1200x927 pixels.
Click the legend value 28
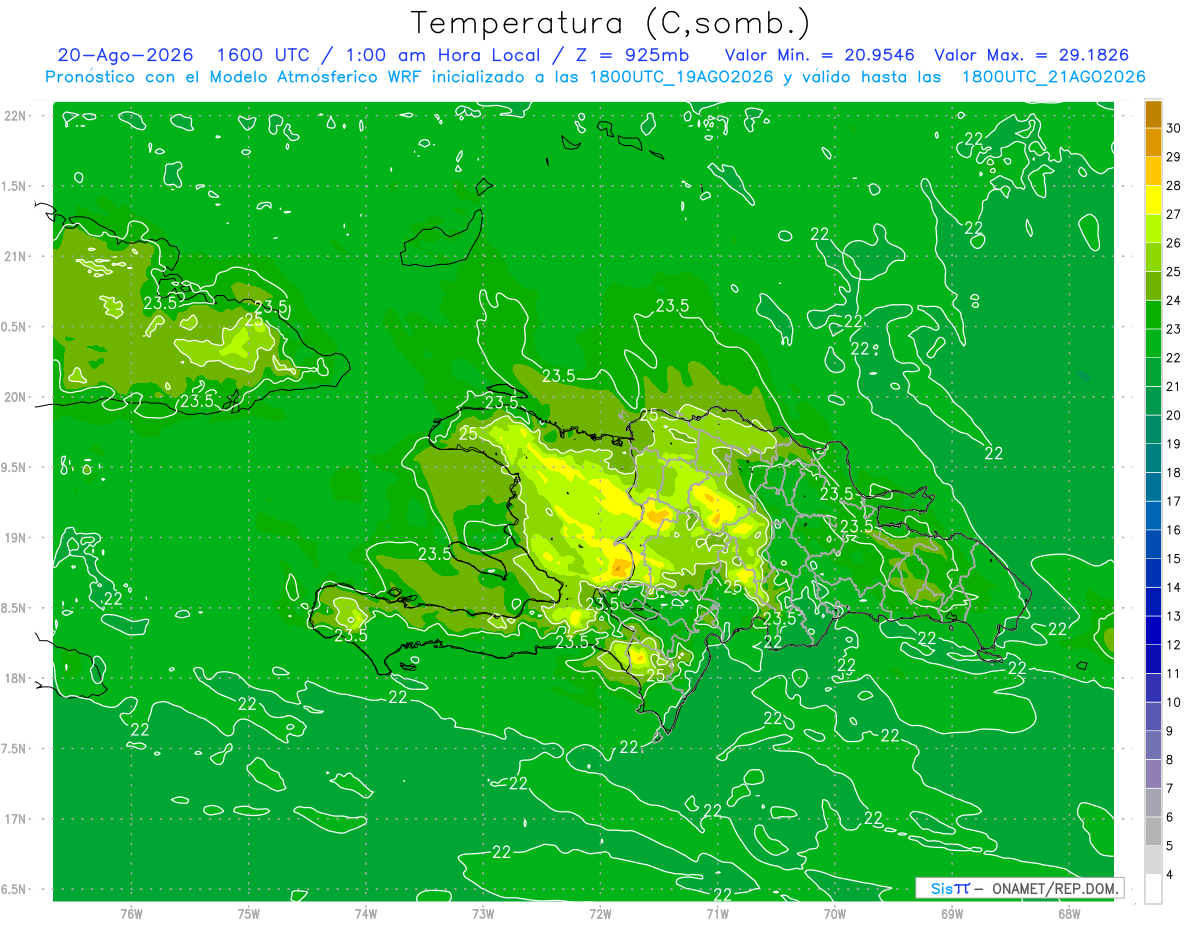coord(1173,185)
